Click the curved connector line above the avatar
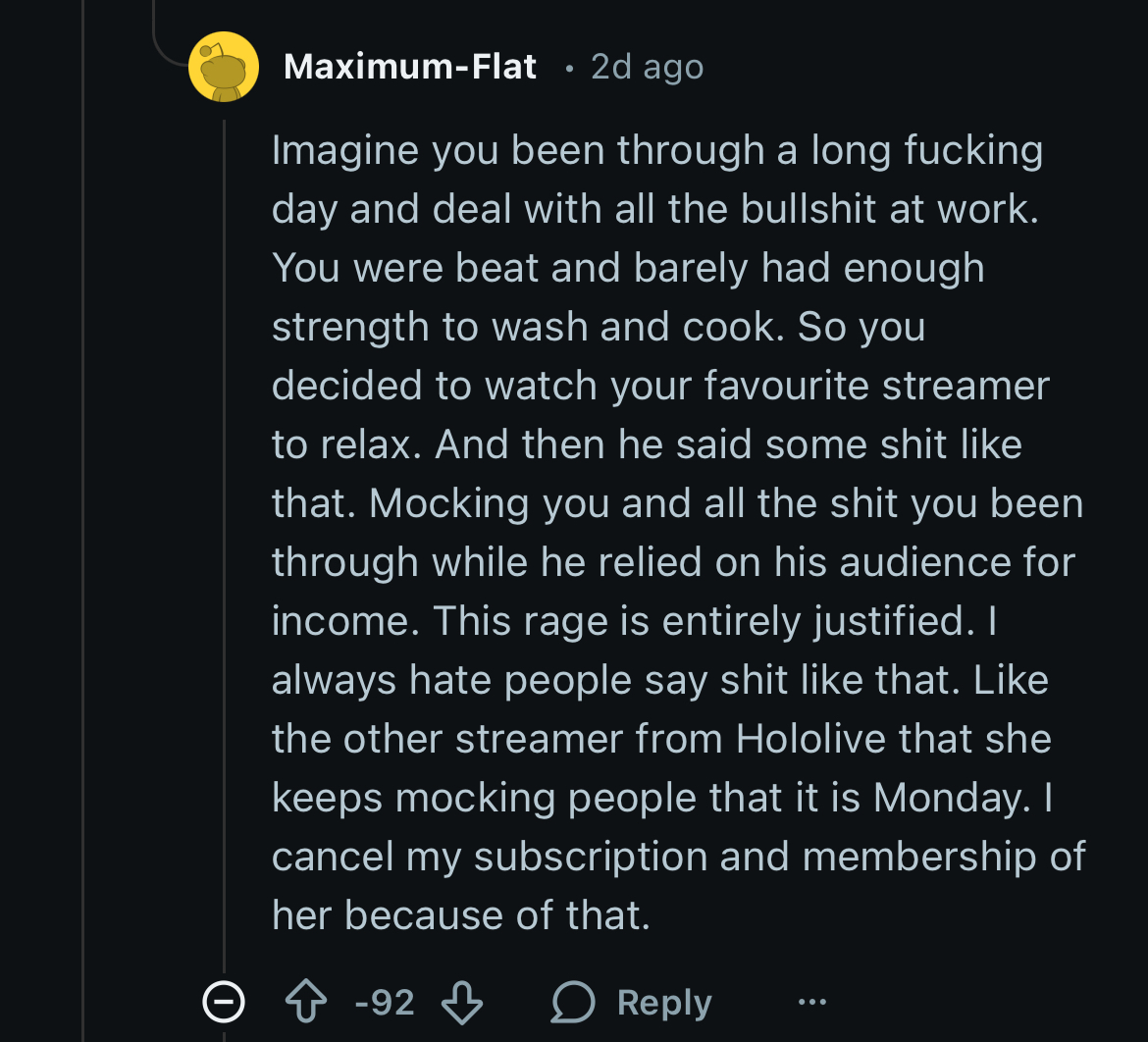Screen dimensions: 1148x1042 click(167, 44)
